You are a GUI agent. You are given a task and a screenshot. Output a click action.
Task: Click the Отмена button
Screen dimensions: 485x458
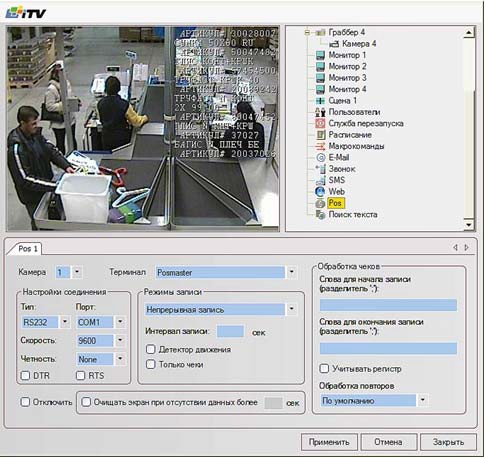coord(388,442)
